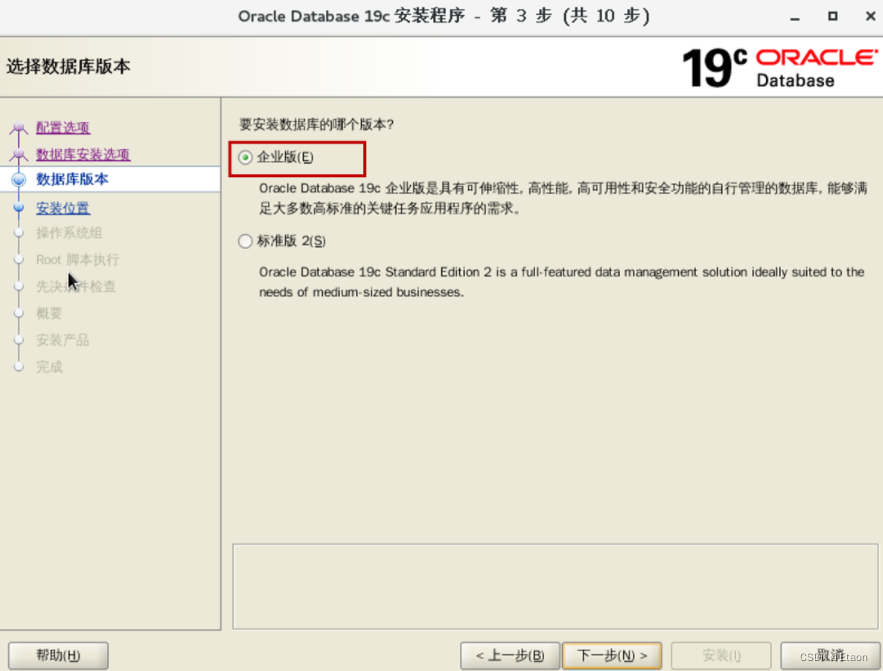Click the current 数据库版本 step bullet icon

19,180
